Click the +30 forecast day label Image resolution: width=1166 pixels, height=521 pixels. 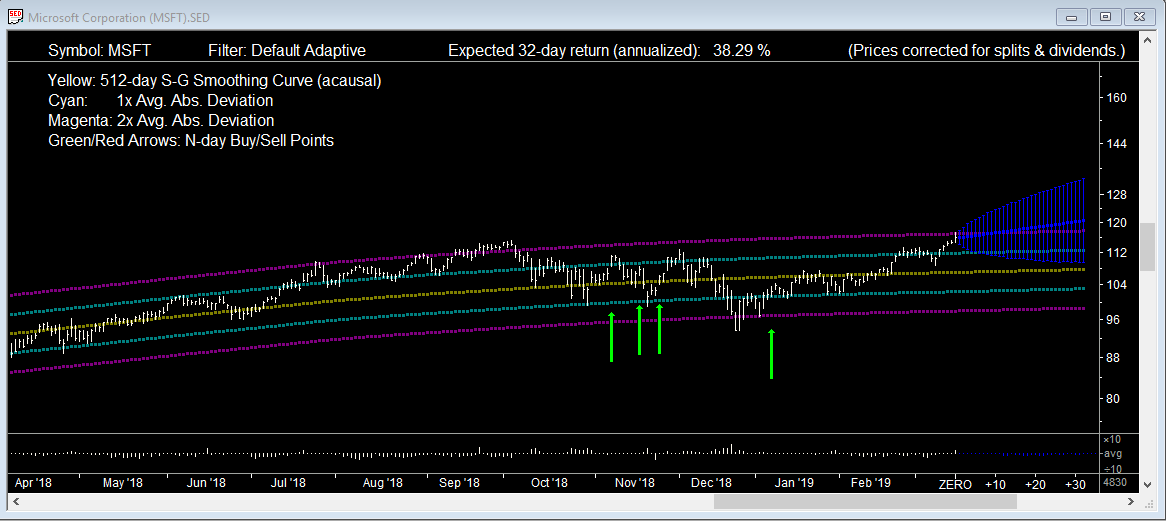(x=1076, y=485)
